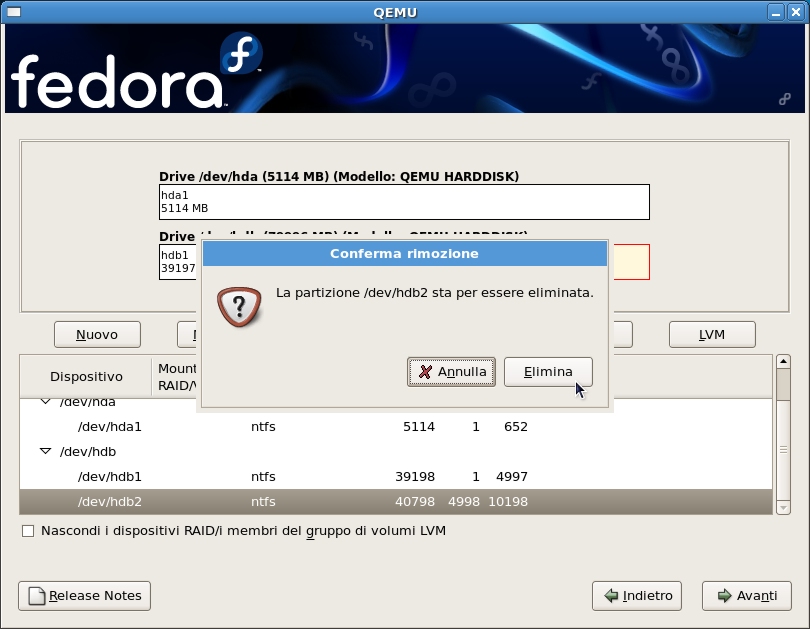Click the red X icon on Annulla
This screenshot has width=810, height=629.
[425, 372]
